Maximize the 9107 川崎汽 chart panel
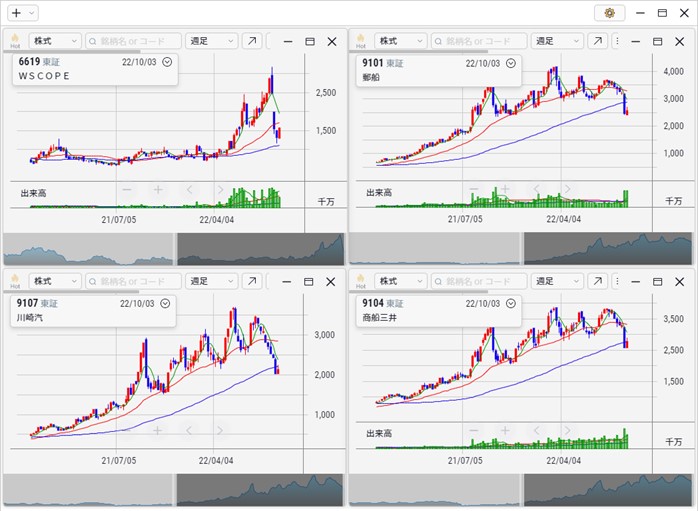698x511 pixels. pyautogui.click(x=308, y=281)
